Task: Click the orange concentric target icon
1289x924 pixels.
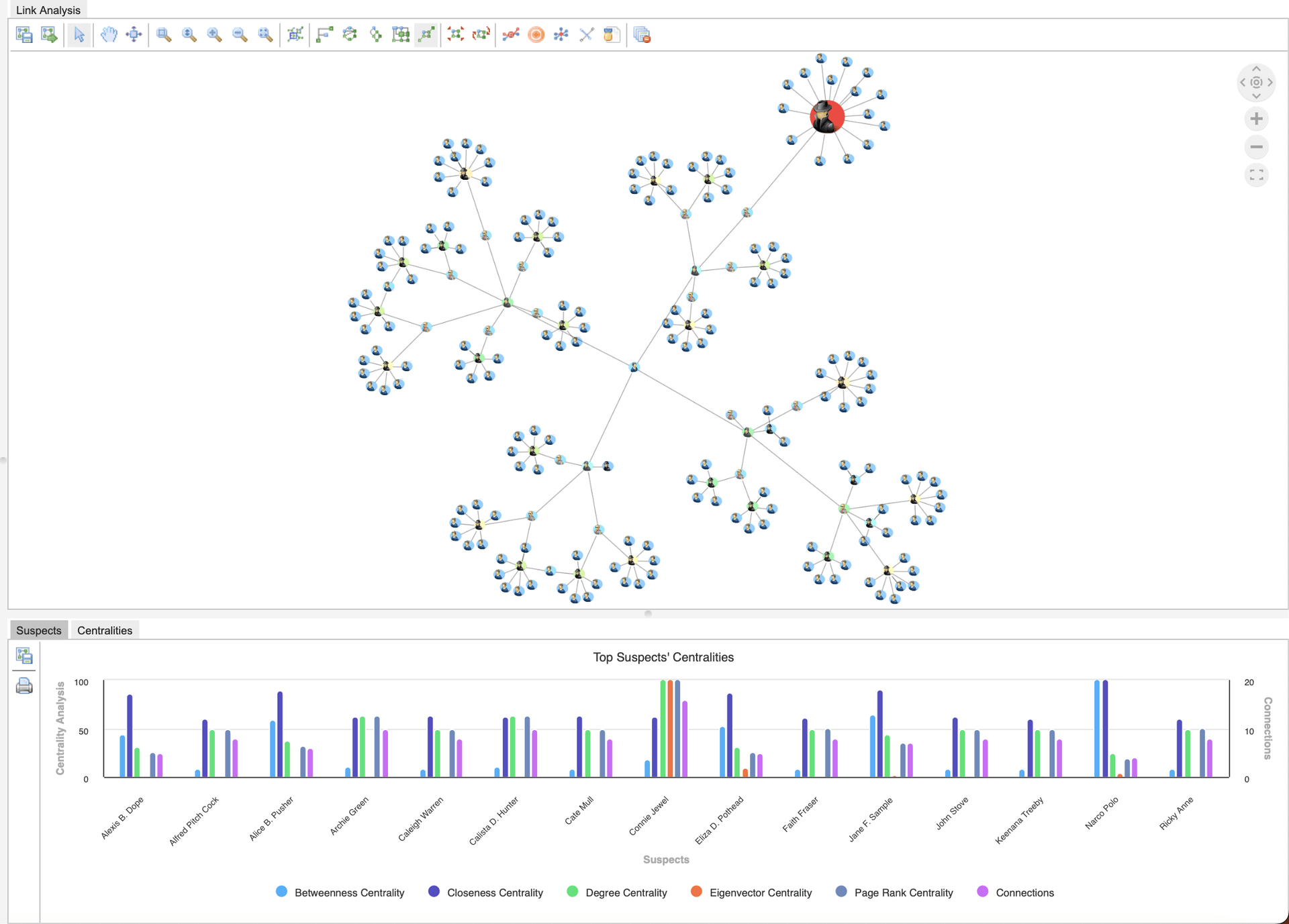Action: [x=536, y=35]
